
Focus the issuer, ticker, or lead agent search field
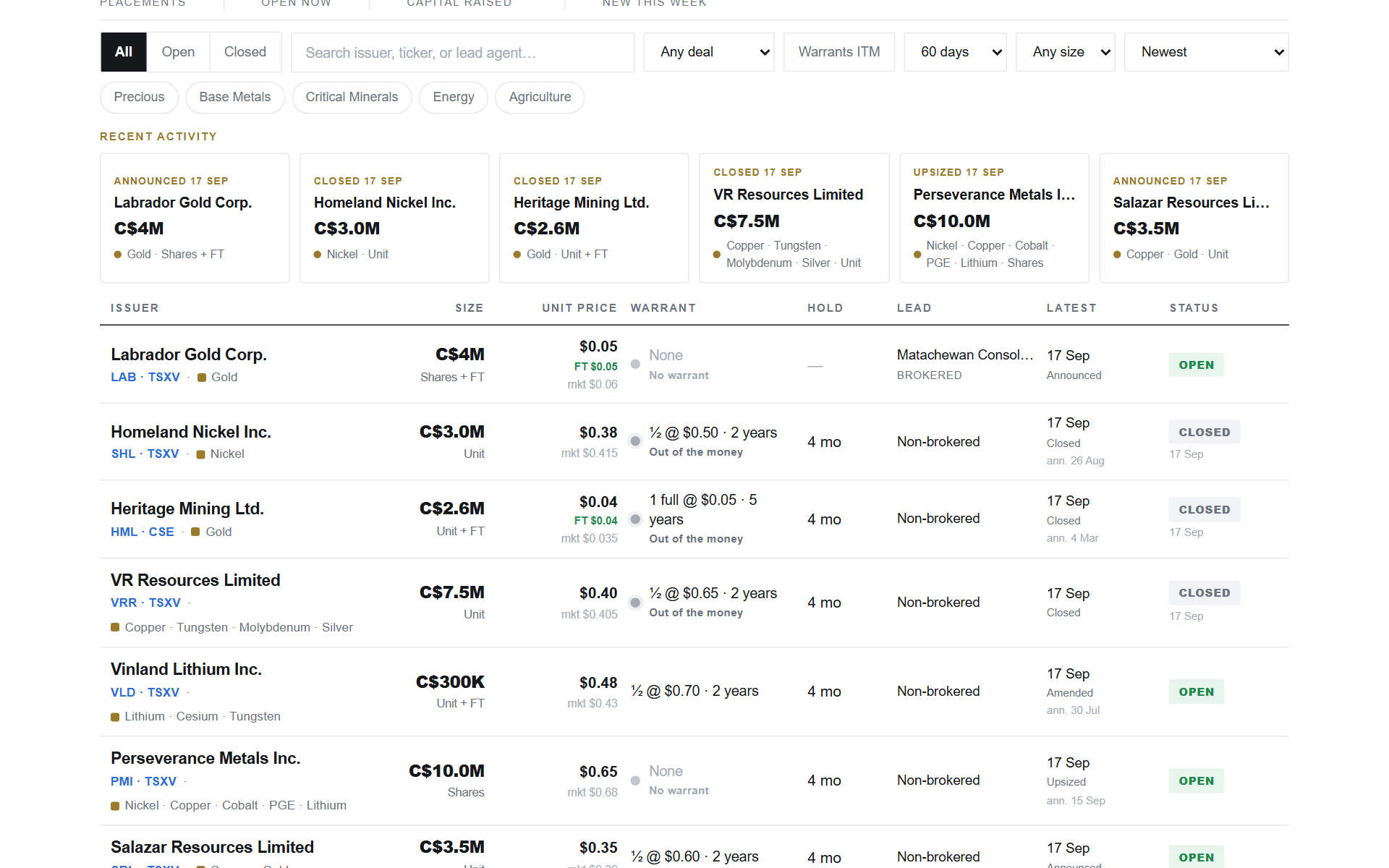(x=462, y=52)
